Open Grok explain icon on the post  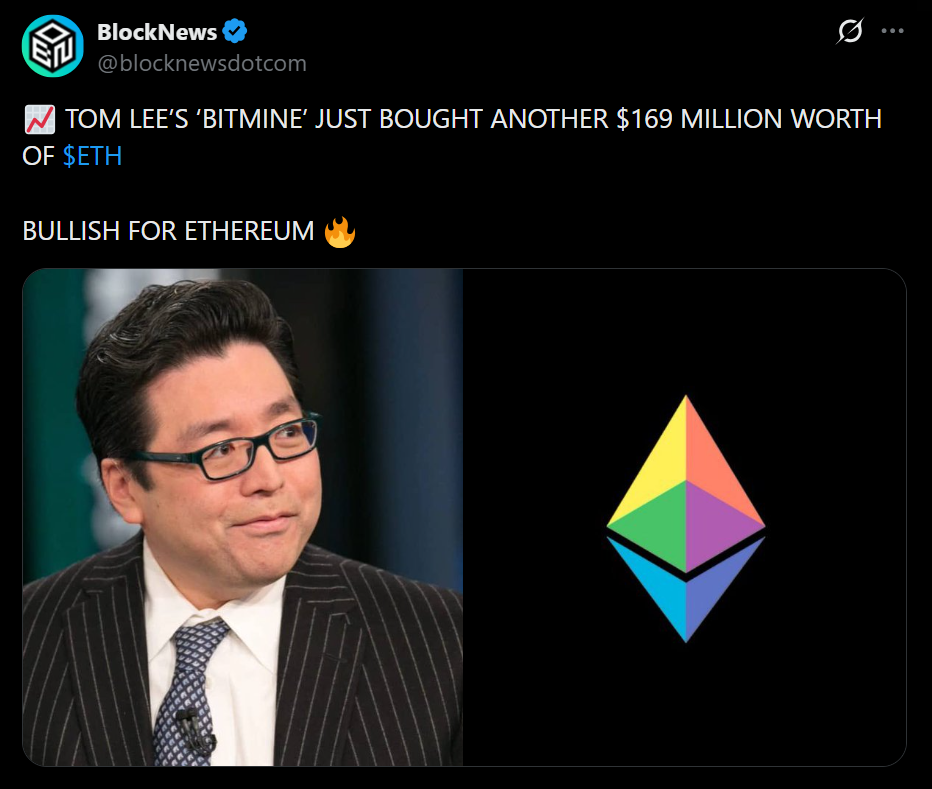(x=850, y=31)
